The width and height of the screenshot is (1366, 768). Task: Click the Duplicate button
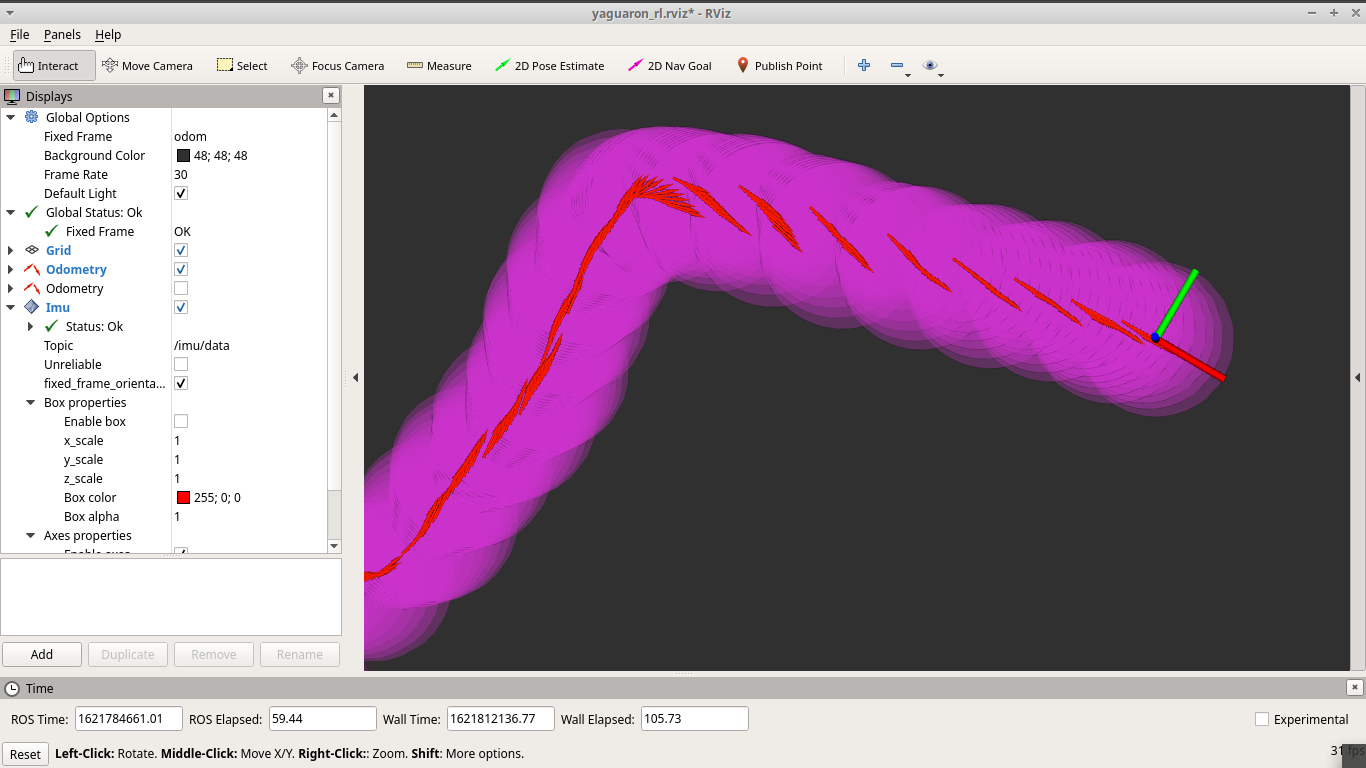pos(128,654)
